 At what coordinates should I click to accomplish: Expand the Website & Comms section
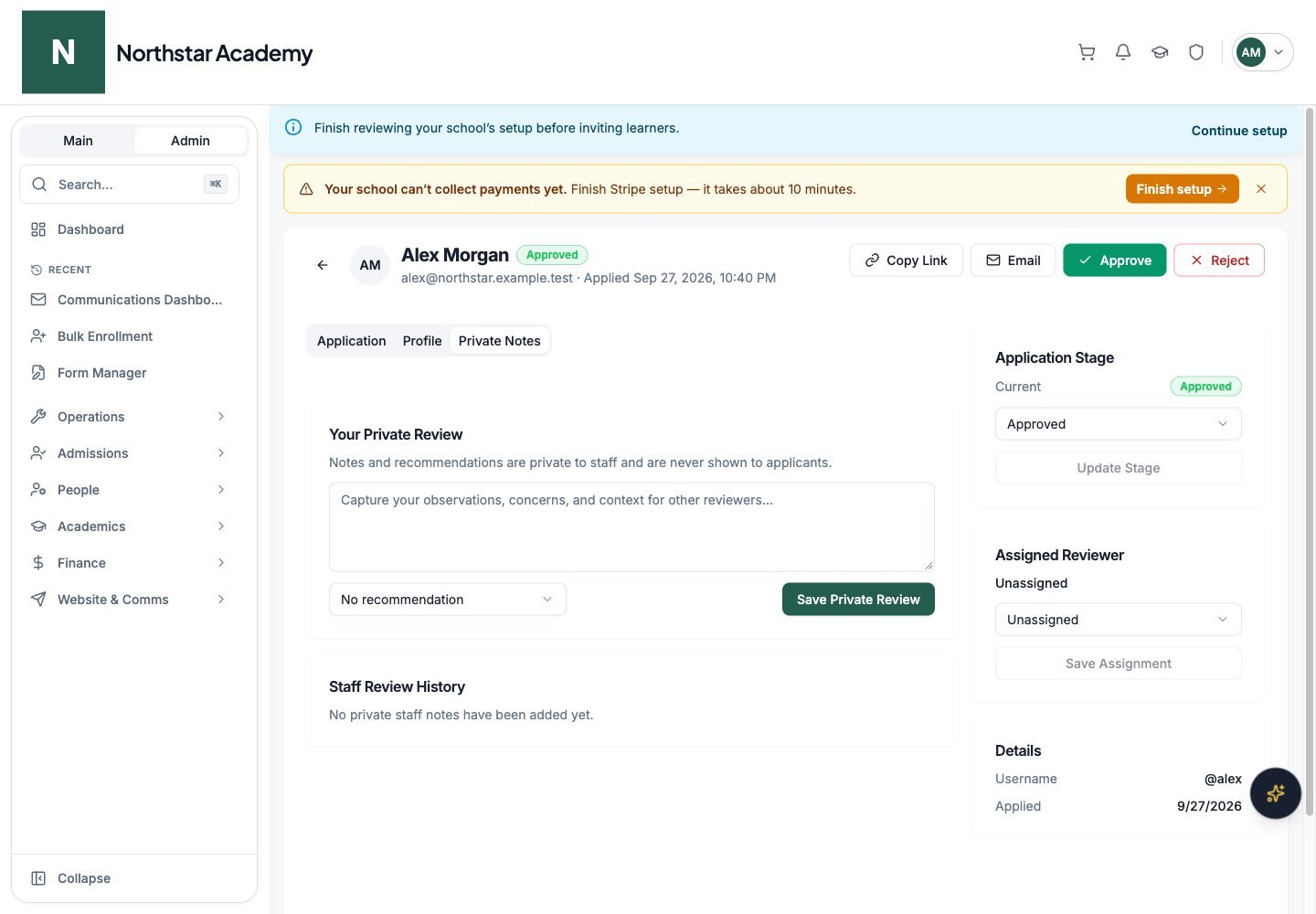click(129, 600)
